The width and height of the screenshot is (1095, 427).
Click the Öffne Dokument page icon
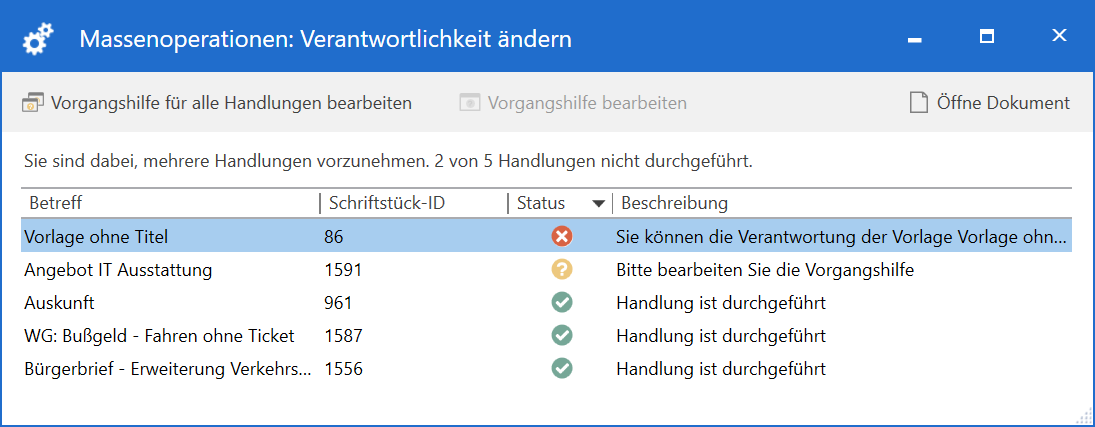point(918,103)
